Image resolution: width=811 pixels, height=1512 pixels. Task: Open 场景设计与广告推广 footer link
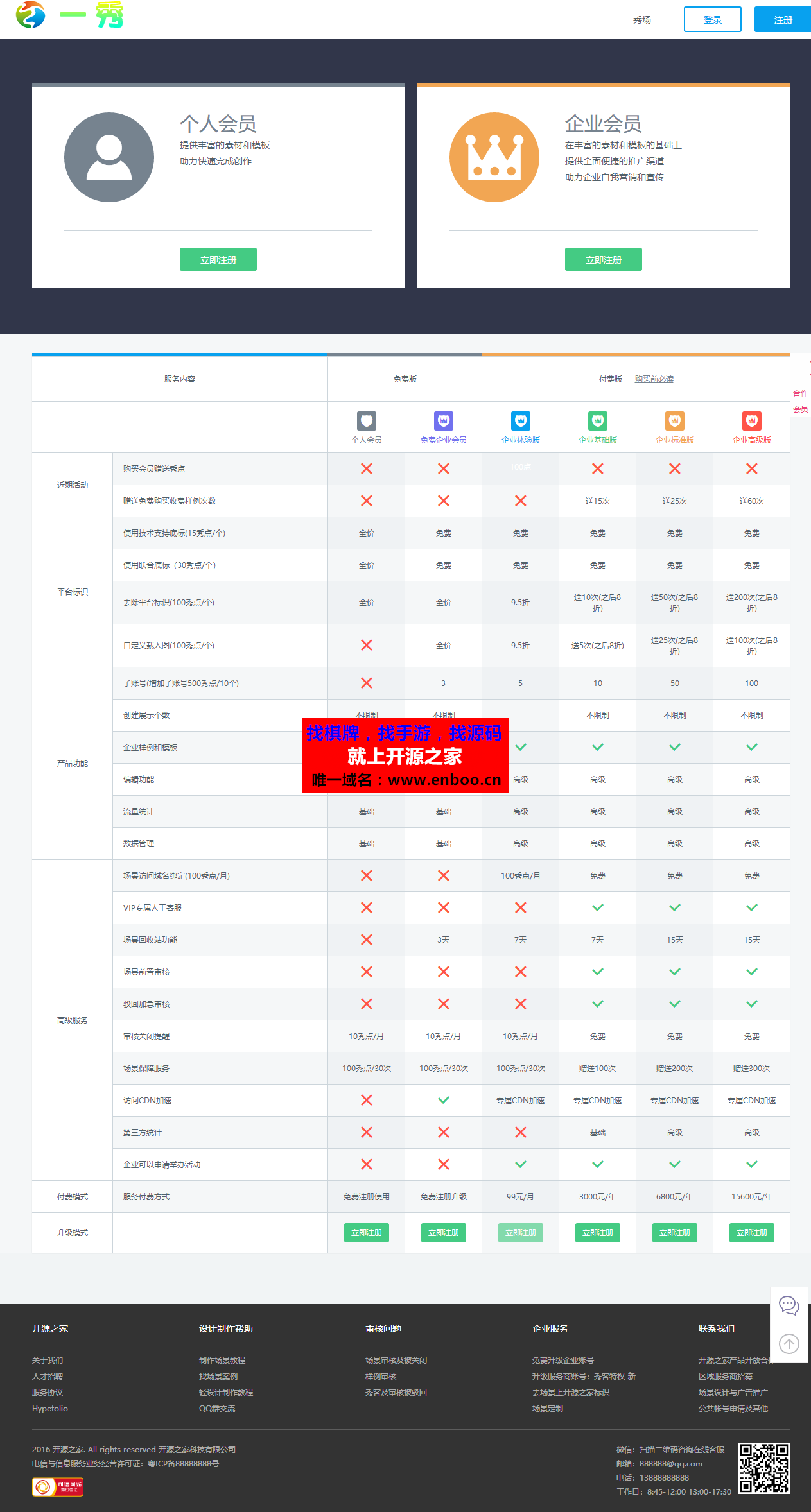pos(733,1393)
